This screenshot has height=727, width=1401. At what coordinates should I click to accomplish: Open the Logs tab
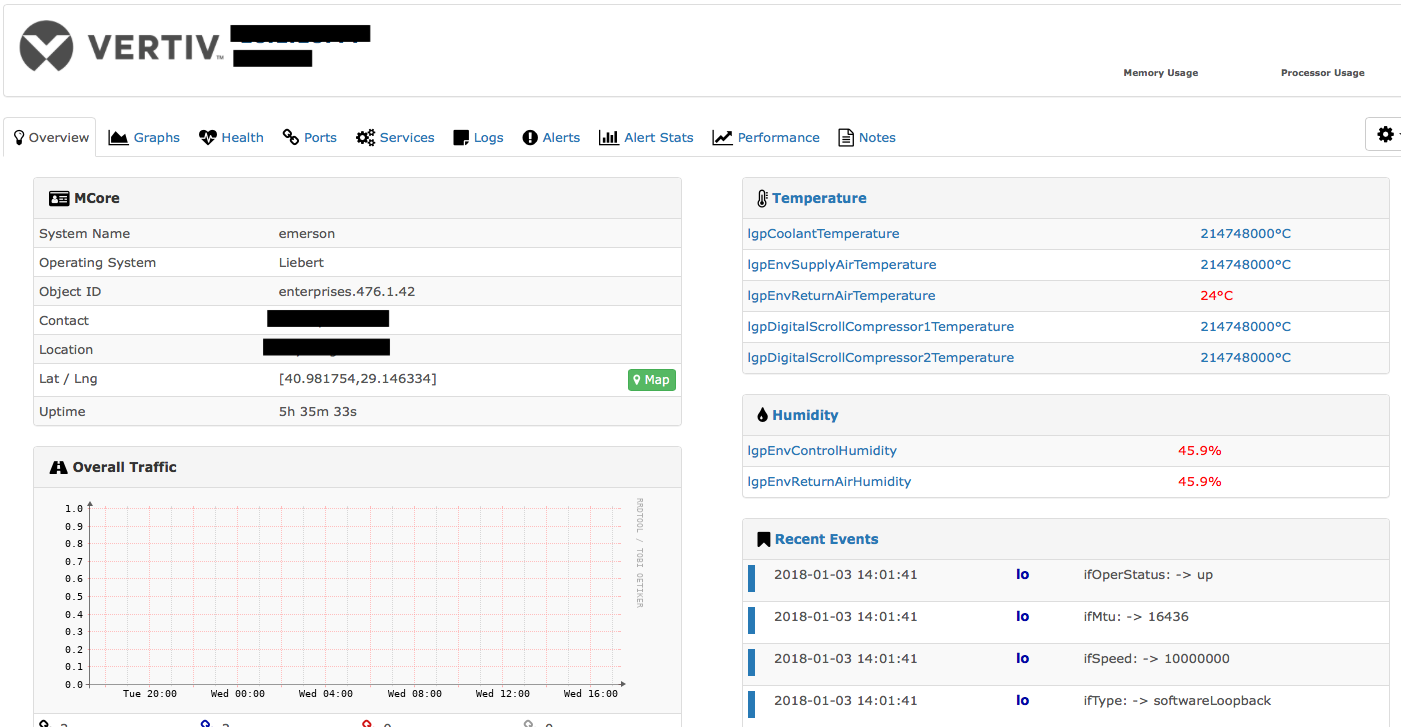[x=478, y=137]
